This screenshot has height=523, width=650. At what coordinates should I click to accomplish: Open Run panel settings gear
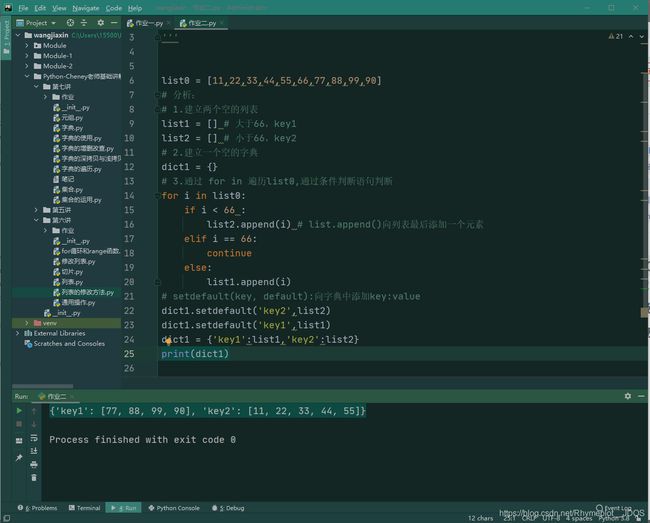628,396
